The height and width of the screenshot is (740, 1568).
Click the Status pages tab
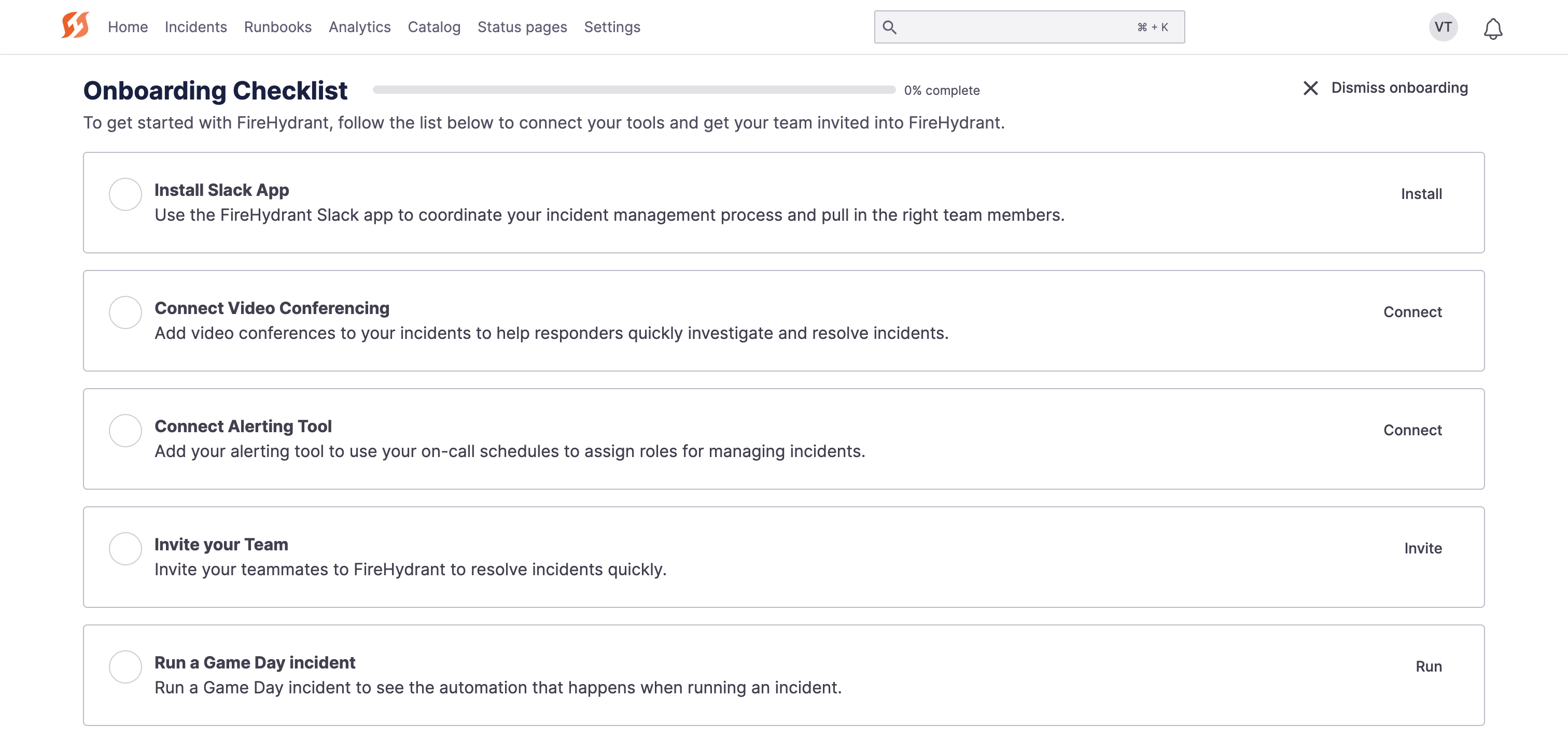pyautogui.click(x=522, y=26)
